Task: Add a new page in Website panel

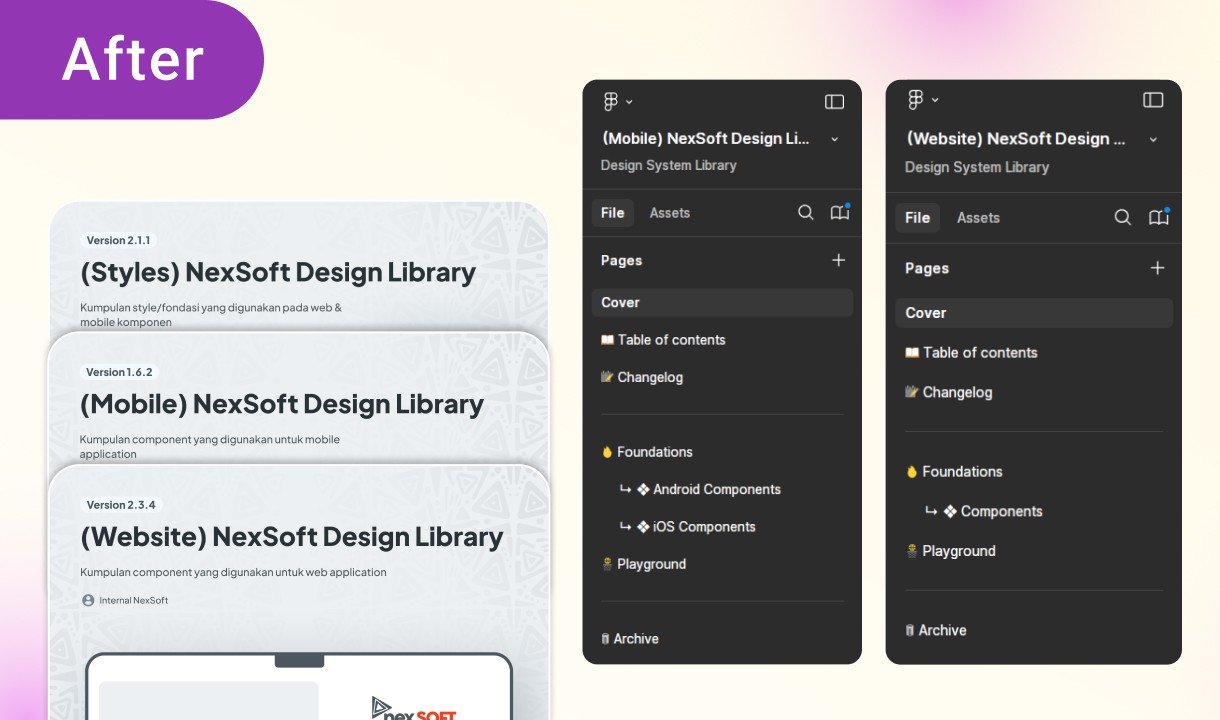Action: pyautogui.click(x=1157, y=268)
